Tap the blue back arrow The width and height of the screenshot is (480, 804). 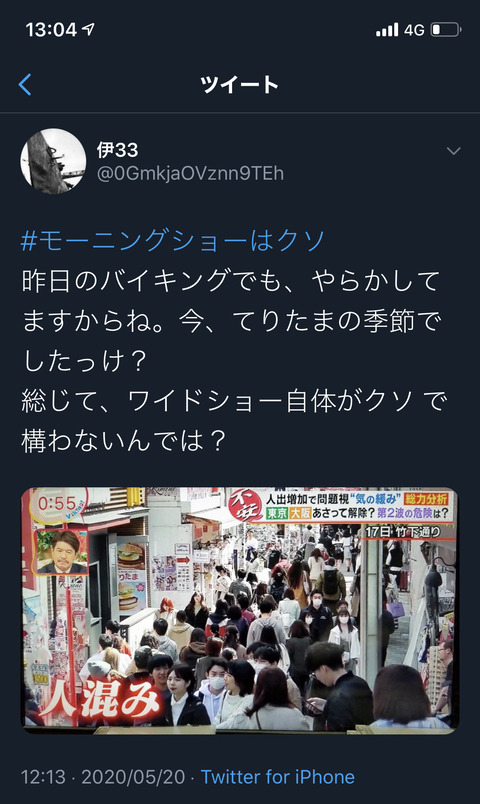[x=25, y=85]
